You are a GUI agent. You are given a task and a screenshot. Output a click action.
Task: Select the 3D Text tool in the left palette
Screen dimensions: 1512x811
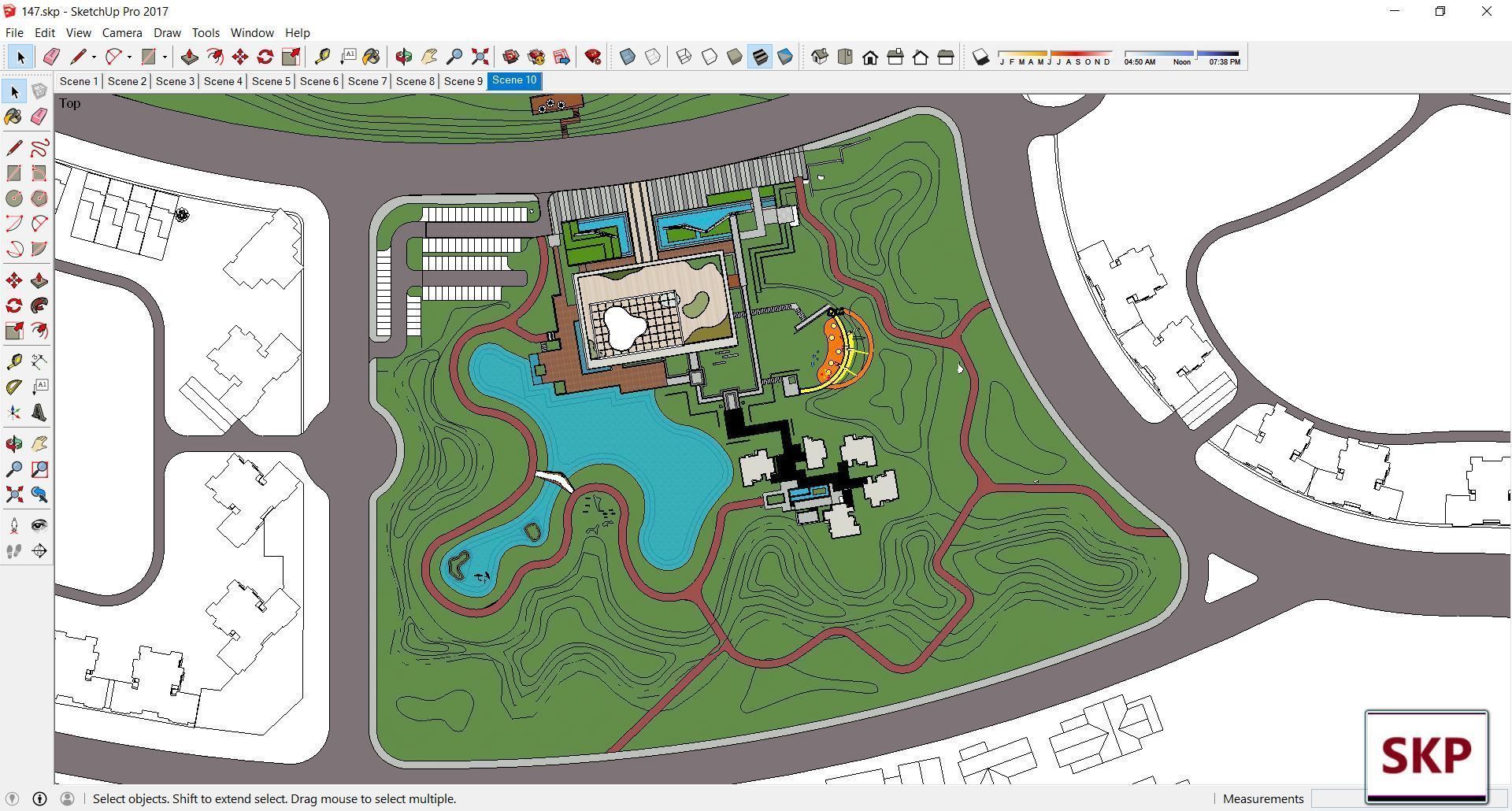39,413
